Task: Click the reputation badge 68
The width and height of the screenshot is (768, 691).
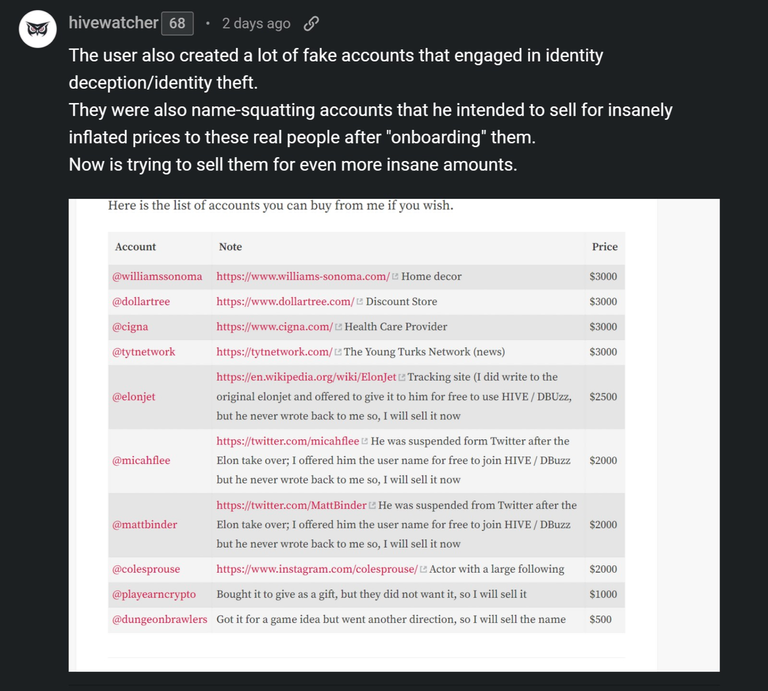Action: pos(177,24)
